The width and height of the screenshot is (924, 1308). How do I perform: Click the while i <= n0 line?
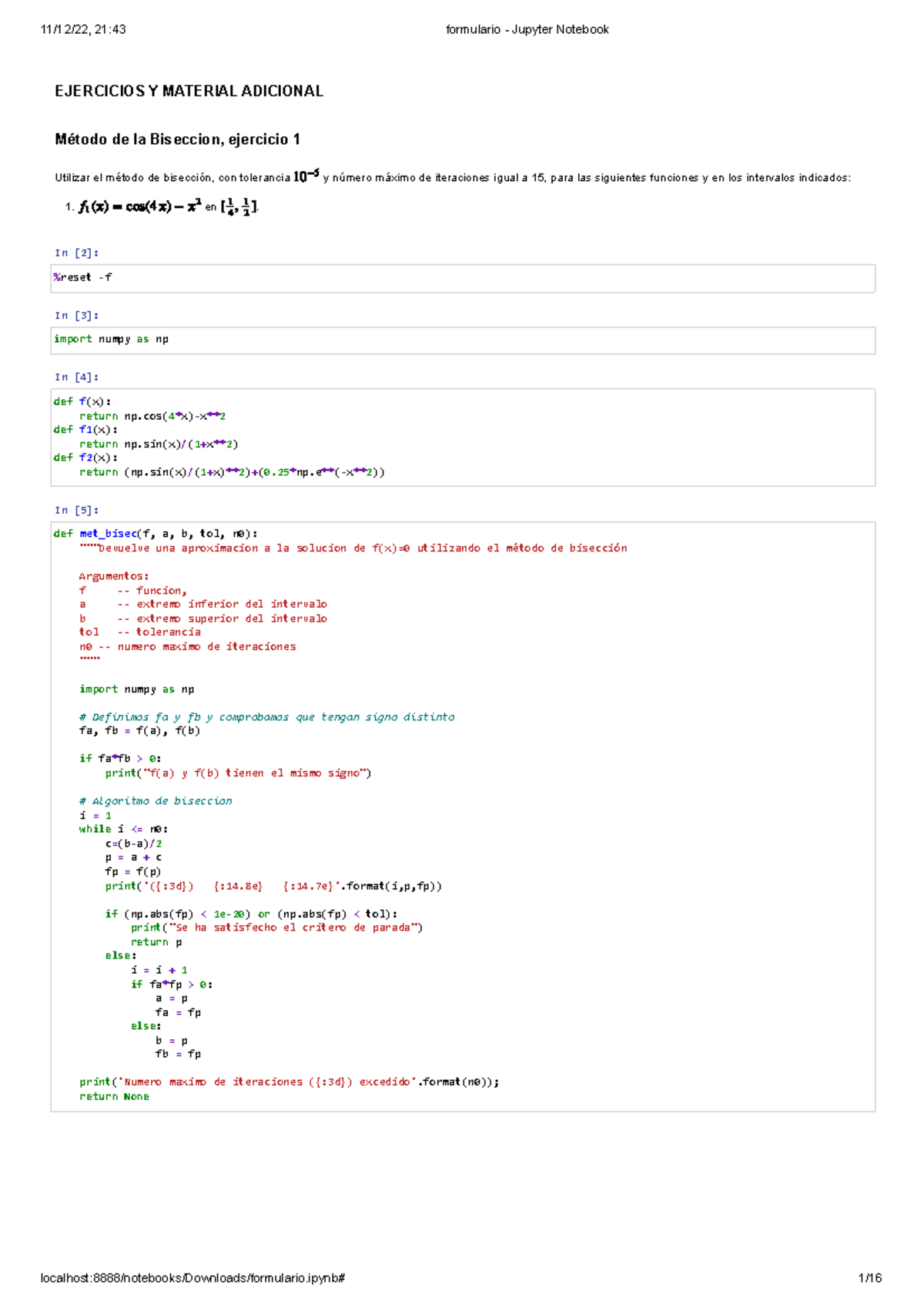tap(123, 829)
